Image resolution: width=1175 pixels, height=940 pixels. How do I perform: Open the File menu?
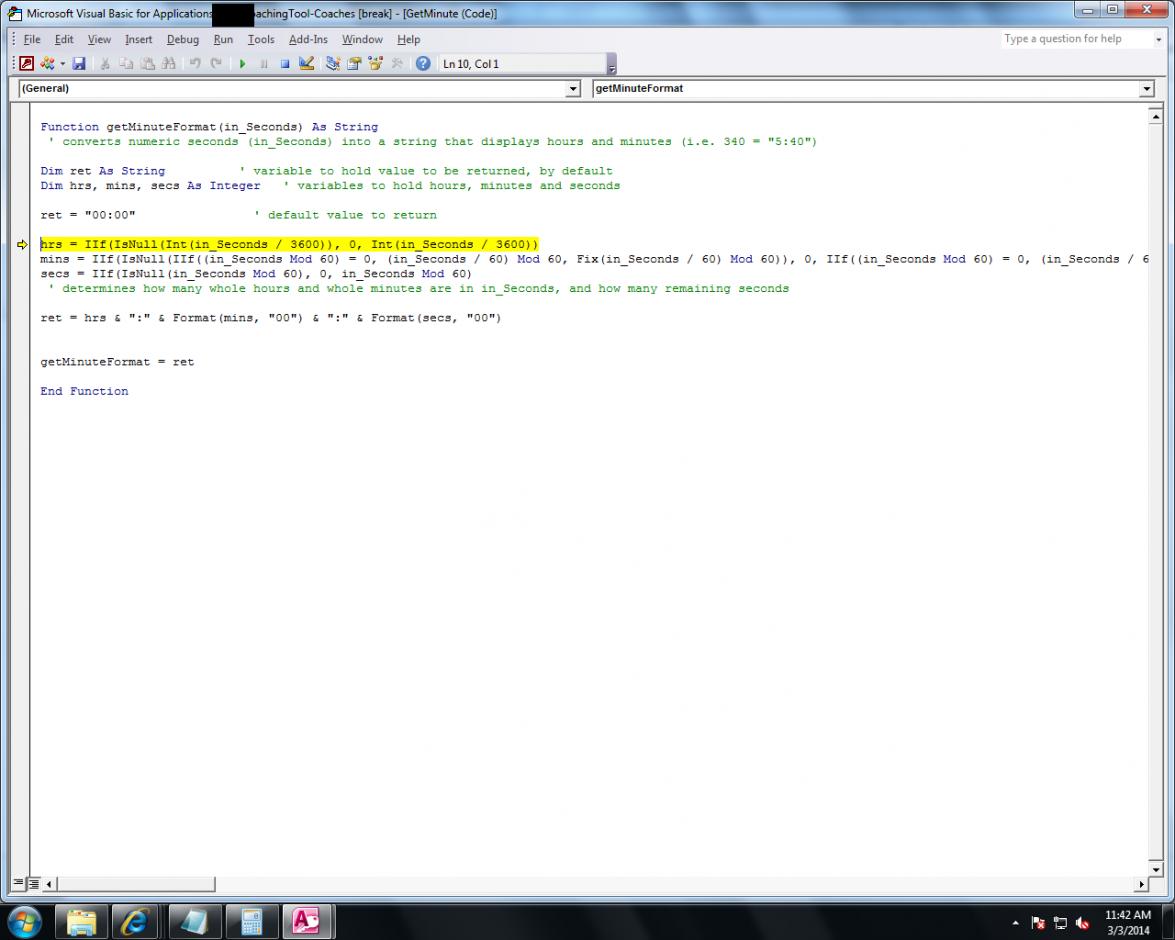click(x=31, y=39)
